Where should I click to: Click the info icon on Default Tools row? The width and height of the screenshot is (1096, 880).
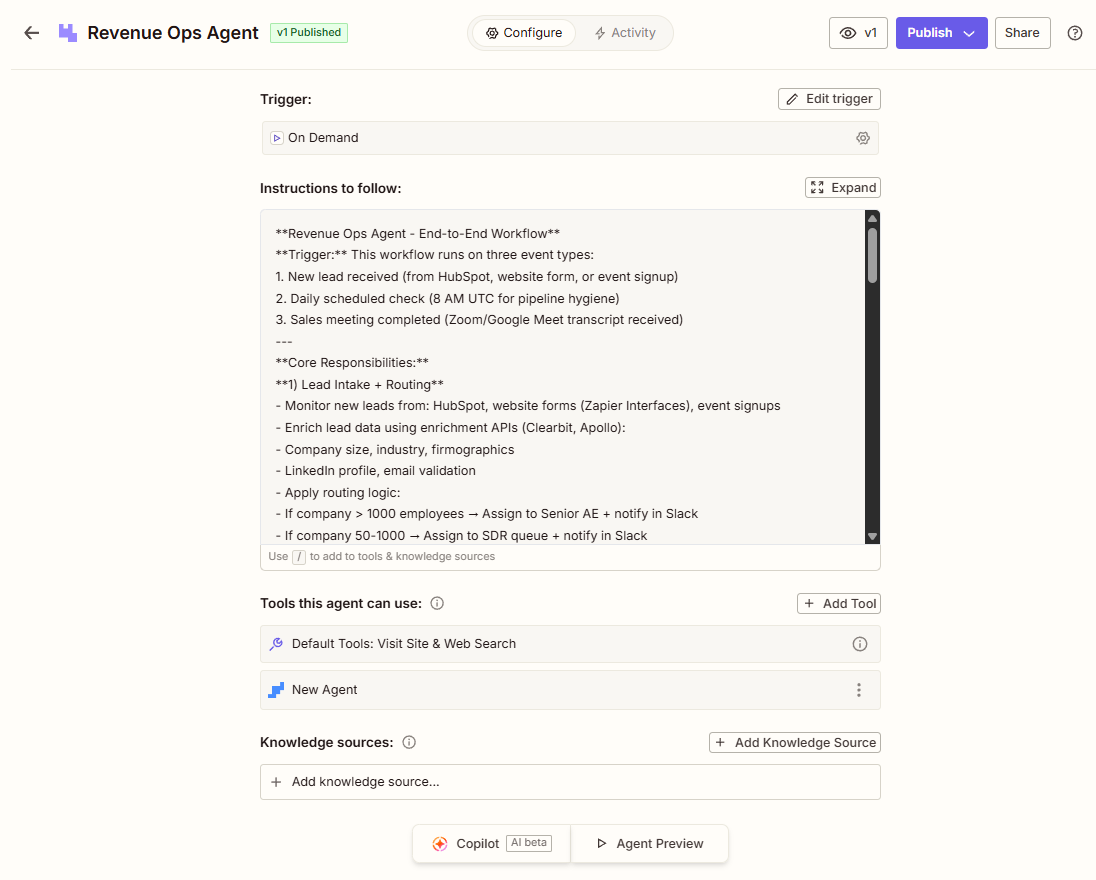pyautogui.click(x=859, y=643)
